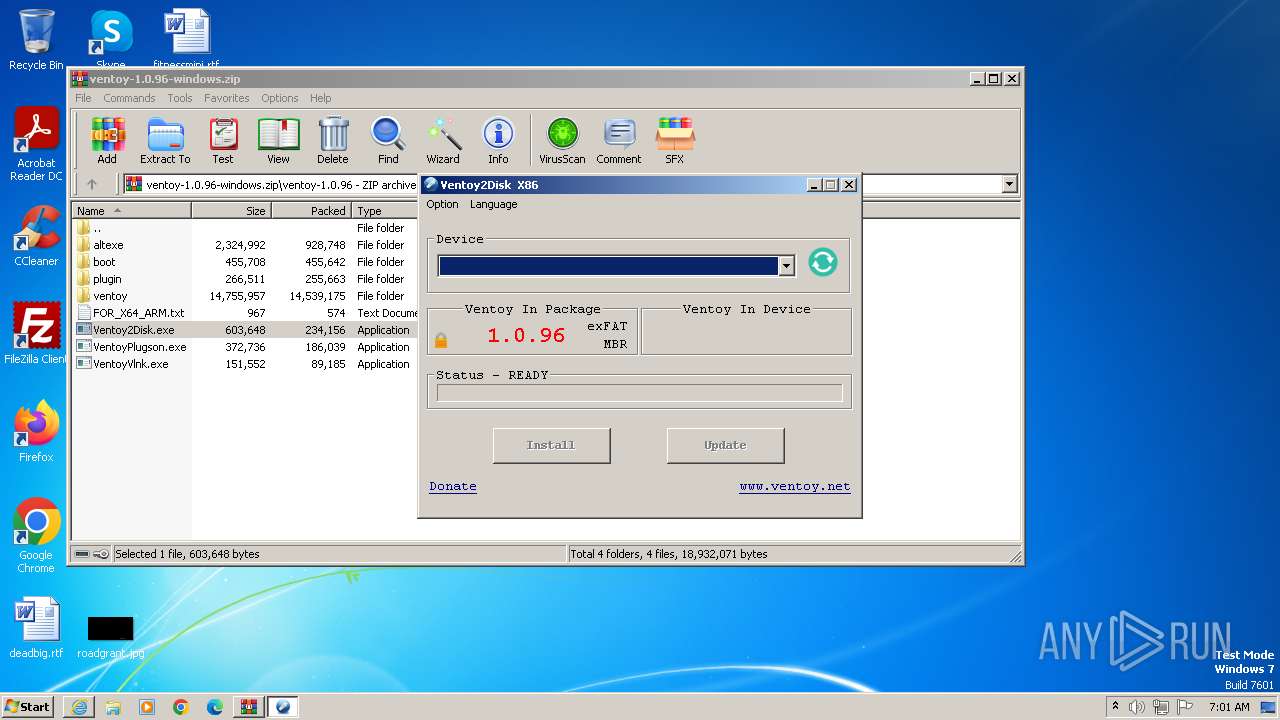Open the CCleaner desktop shortcut
This screenshot has height=720, width=1280.
coord(36,236)
